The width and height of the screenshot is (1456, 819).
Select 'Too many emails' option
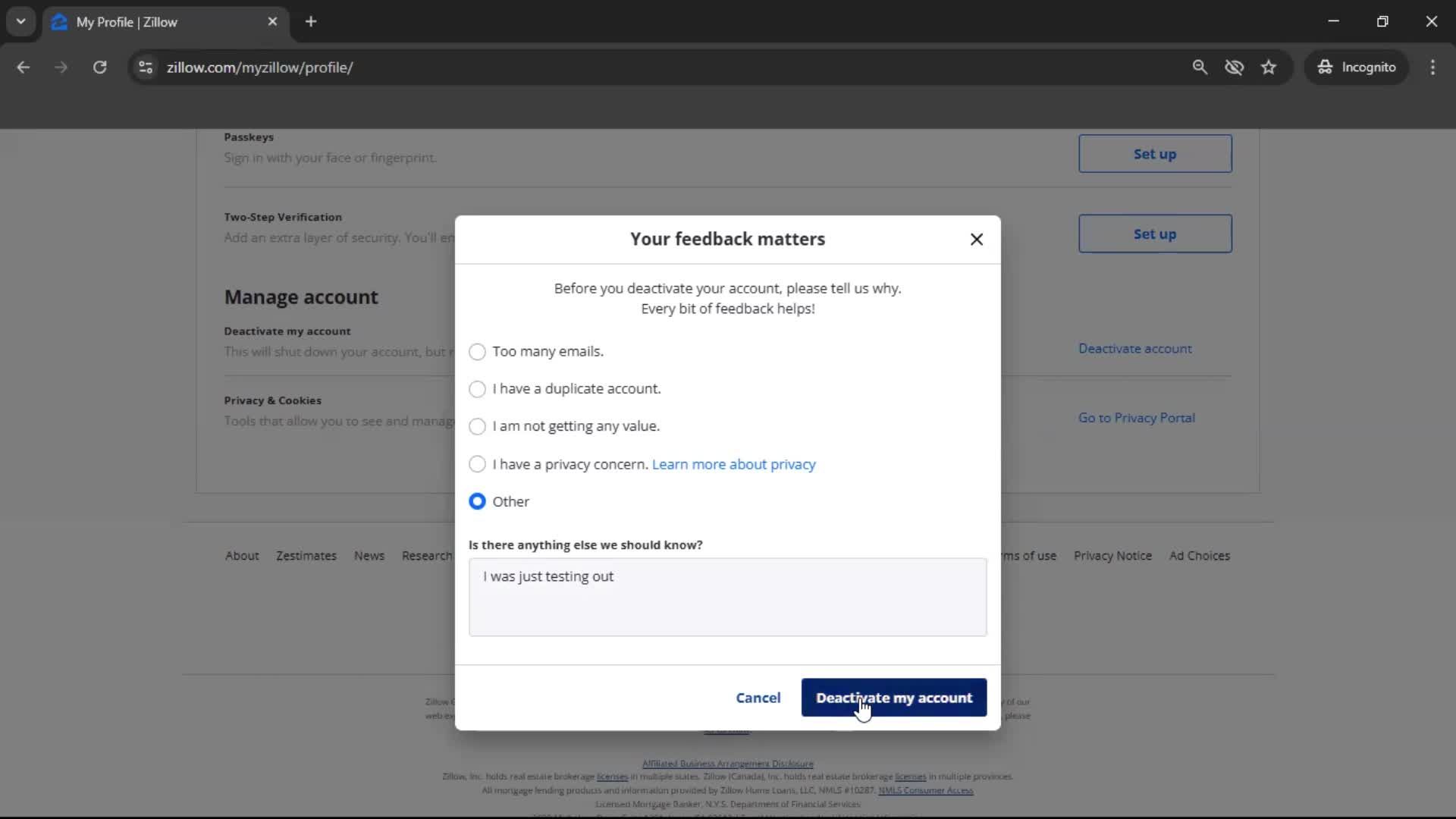click(477, 352)
